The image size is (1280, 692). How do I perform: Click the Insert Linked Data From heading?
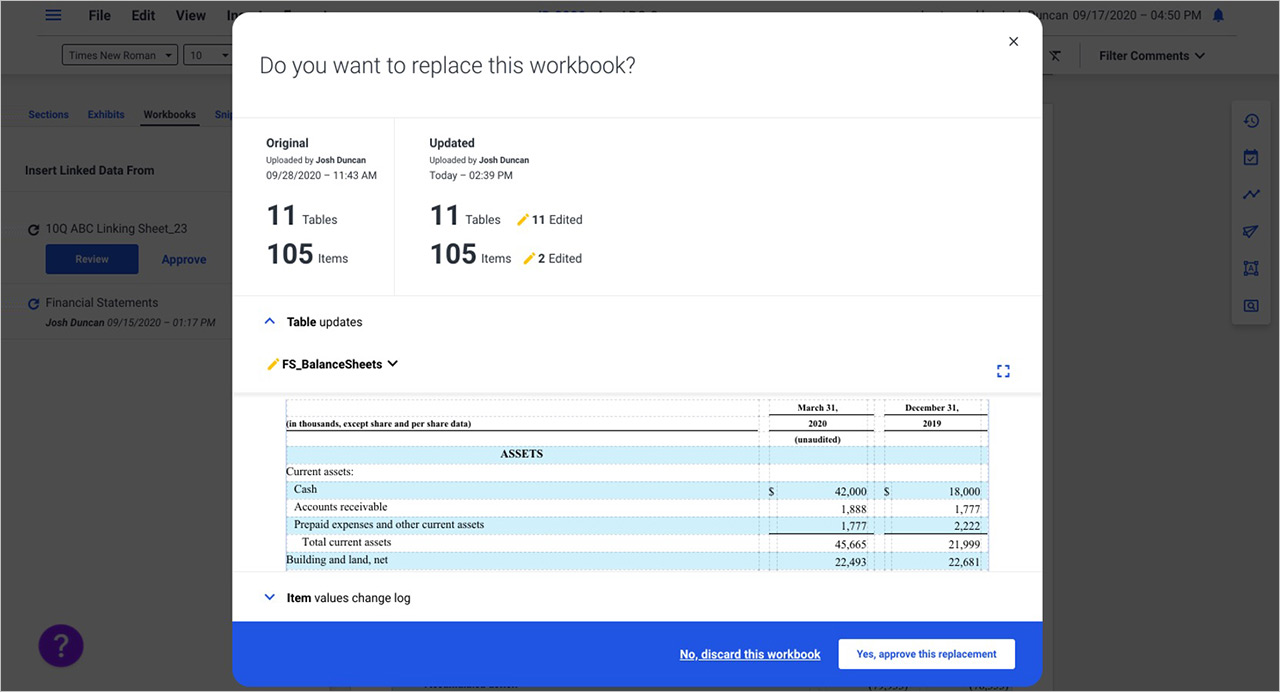pyautogui.click(x=89, y=171)
